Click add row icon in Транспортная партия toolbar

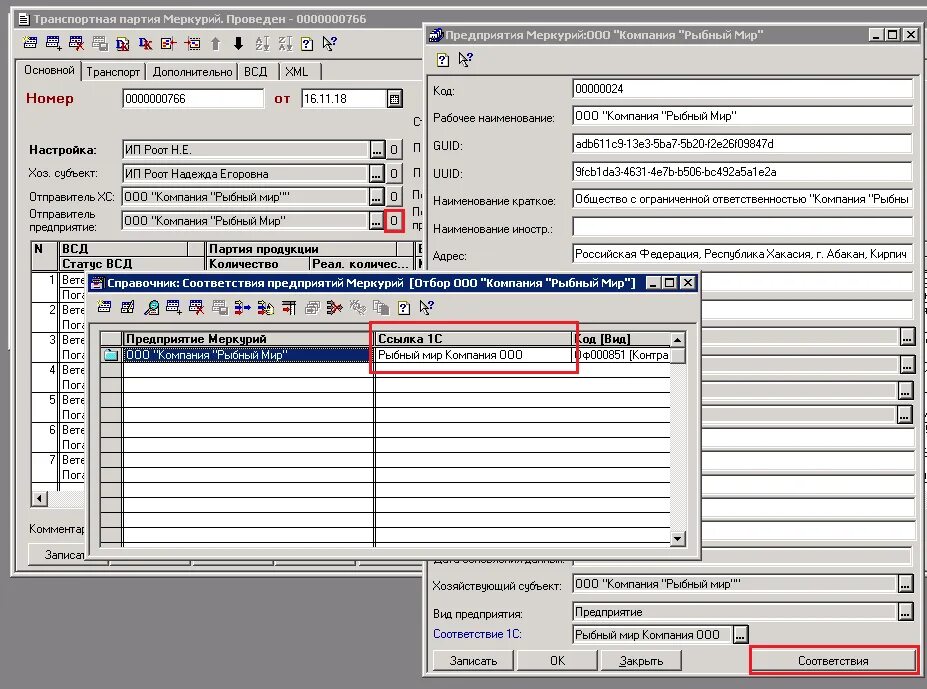pyautogui.click(x=53, y=43)
